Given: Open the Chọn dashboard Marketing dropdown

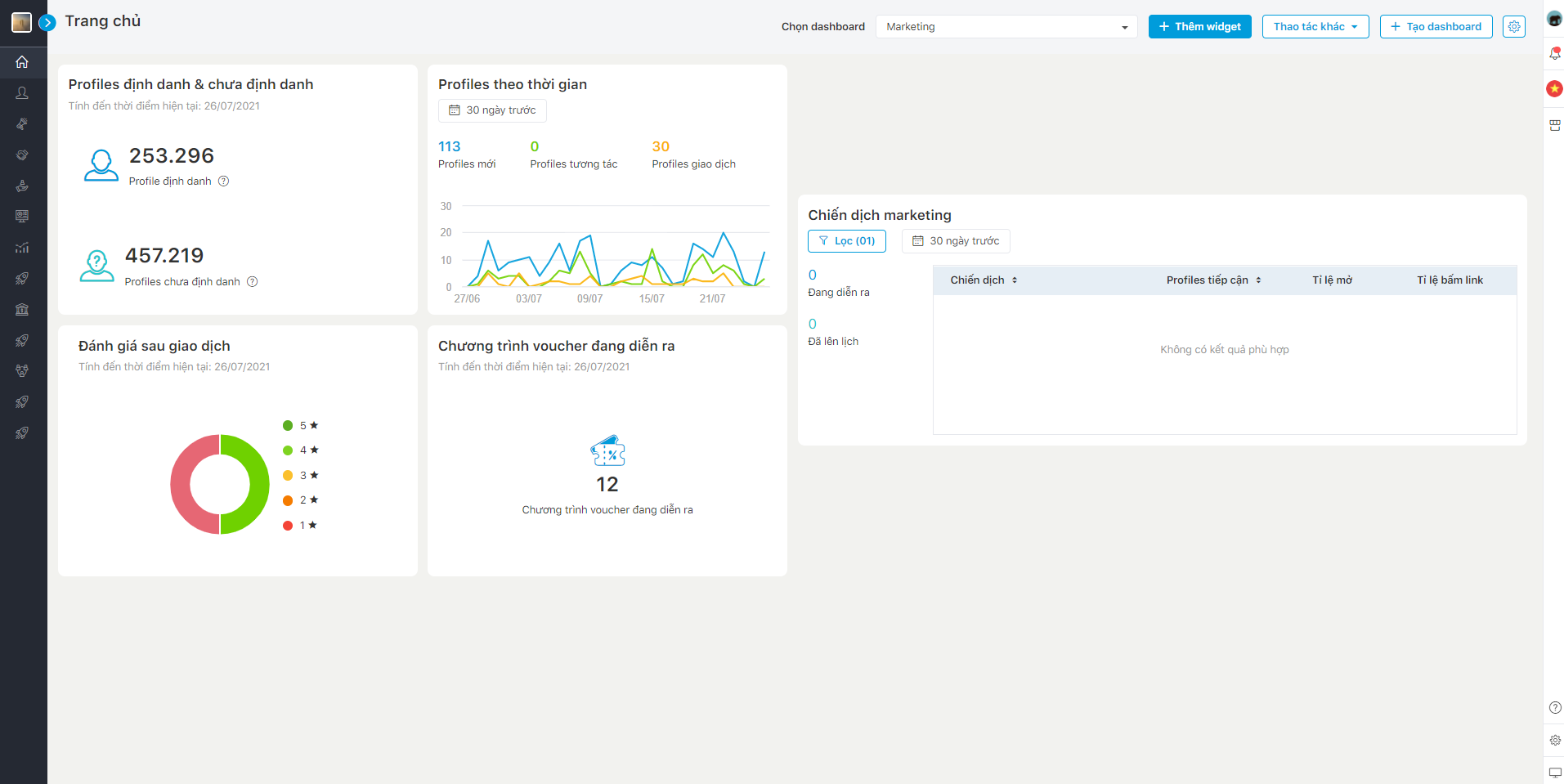Looking at the screenshot, I should point(1006,27).
